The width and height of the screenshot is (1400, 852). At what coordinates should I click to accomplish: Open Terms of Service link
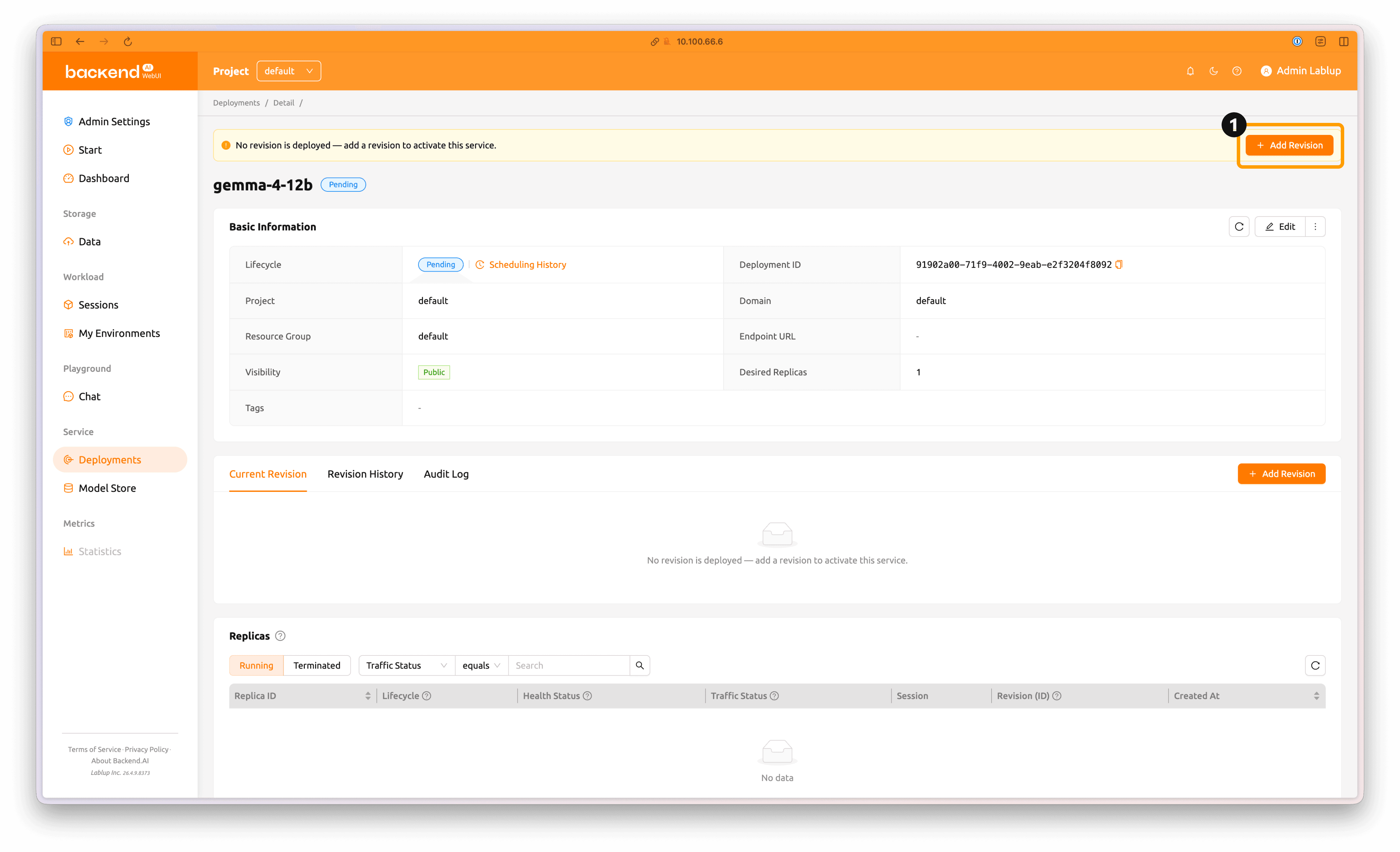[x=94, y=749]
